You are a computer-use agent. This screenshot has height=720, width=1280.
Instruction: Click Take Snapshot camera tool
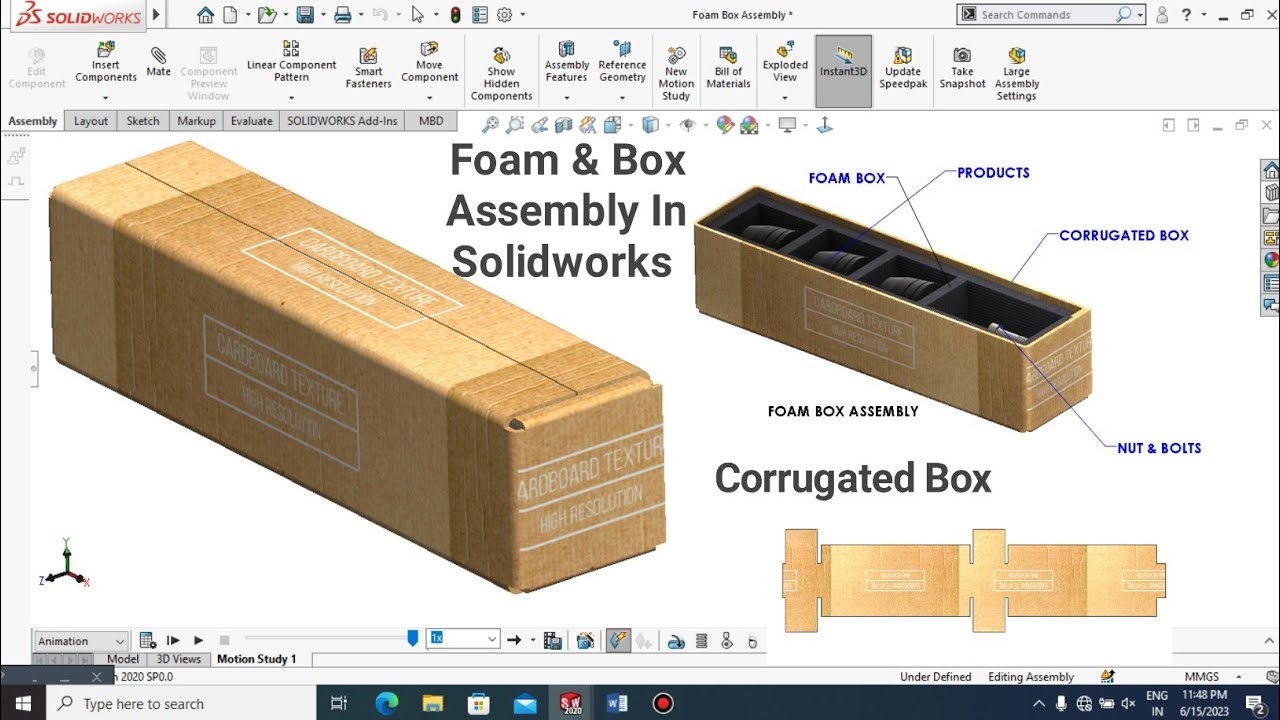tap(962, 68)
